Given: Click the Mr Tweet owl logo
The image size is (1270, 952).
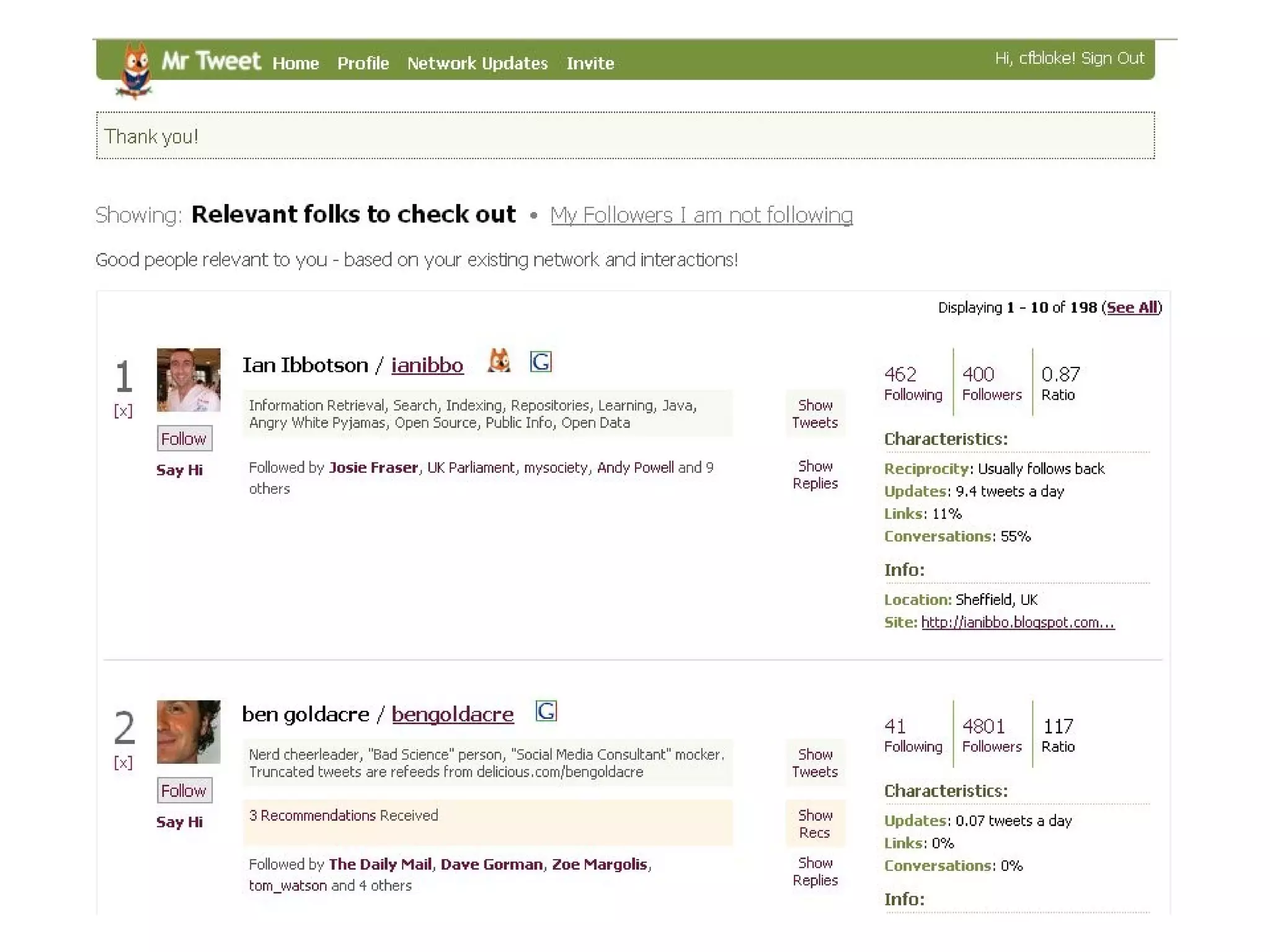Looking at the screenshot, I should 135,69.
